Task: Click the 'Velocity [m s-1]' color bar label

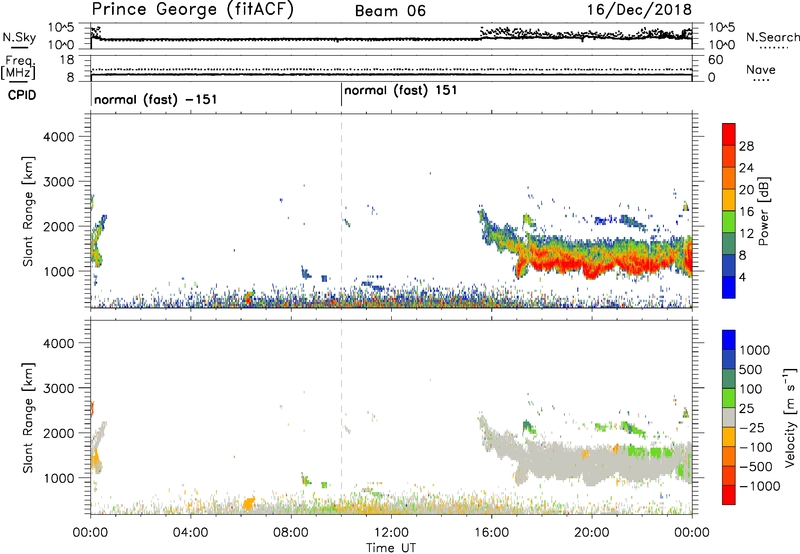Action: tap(790, 417)
